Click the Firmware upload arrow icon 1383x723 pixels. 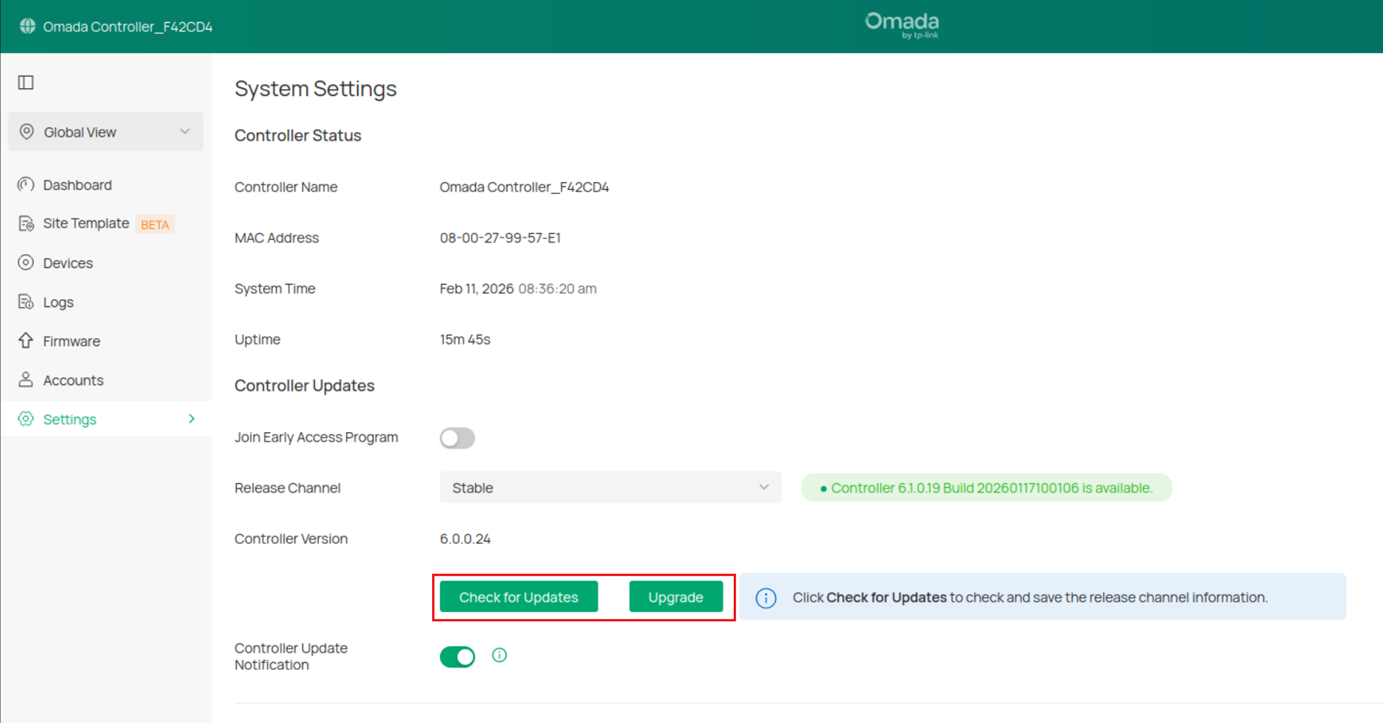click(x=26, y=341)
